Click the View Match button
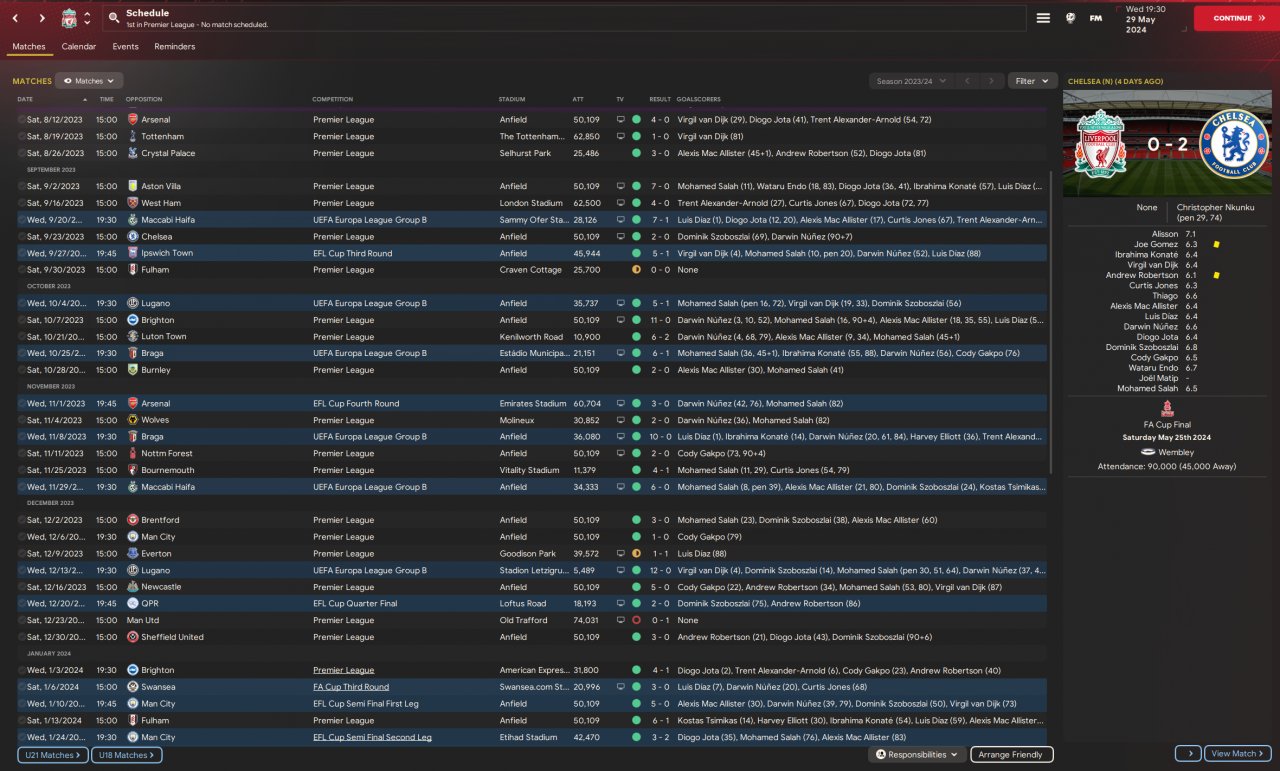Viewport: 1280px width, 771px height. 1237,754
